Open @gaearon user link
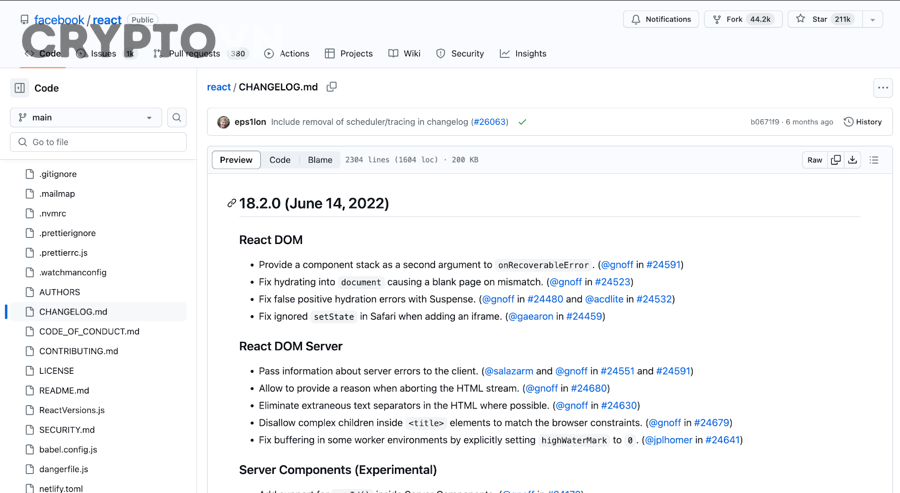The height and width of the screenshot is (493, 900). 531,316
